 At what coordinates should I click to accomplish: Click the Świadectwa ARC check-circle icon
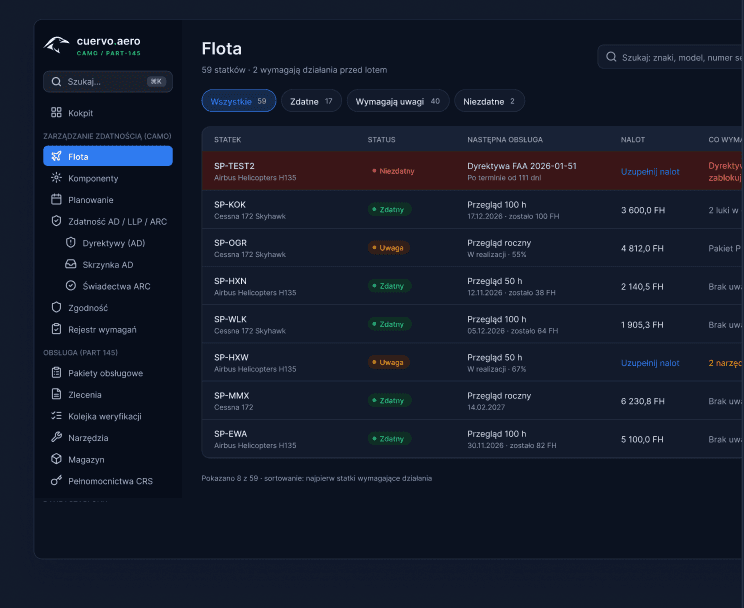tap(71, 286)
